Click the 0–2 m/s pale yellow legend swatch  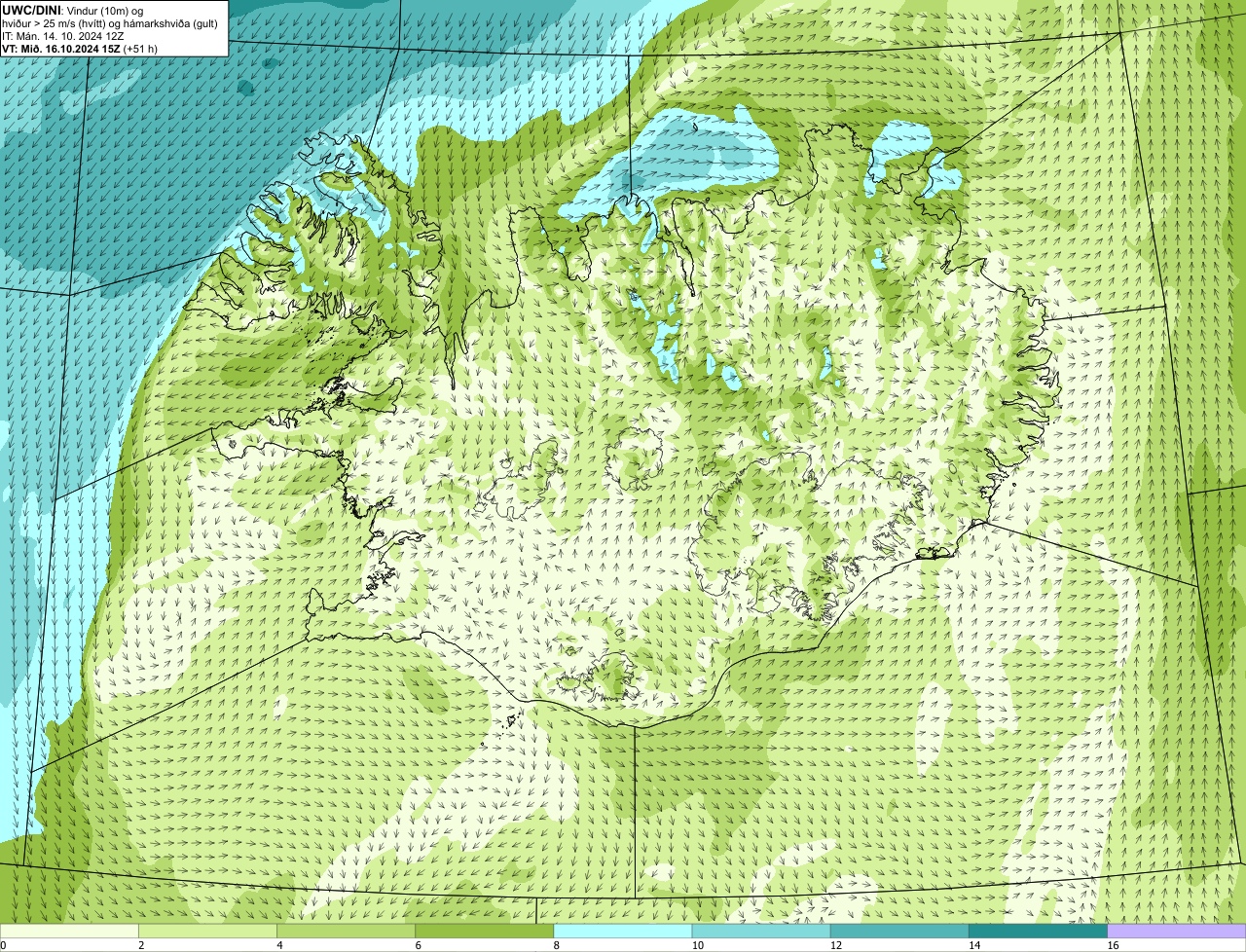(x=69, y=931)
